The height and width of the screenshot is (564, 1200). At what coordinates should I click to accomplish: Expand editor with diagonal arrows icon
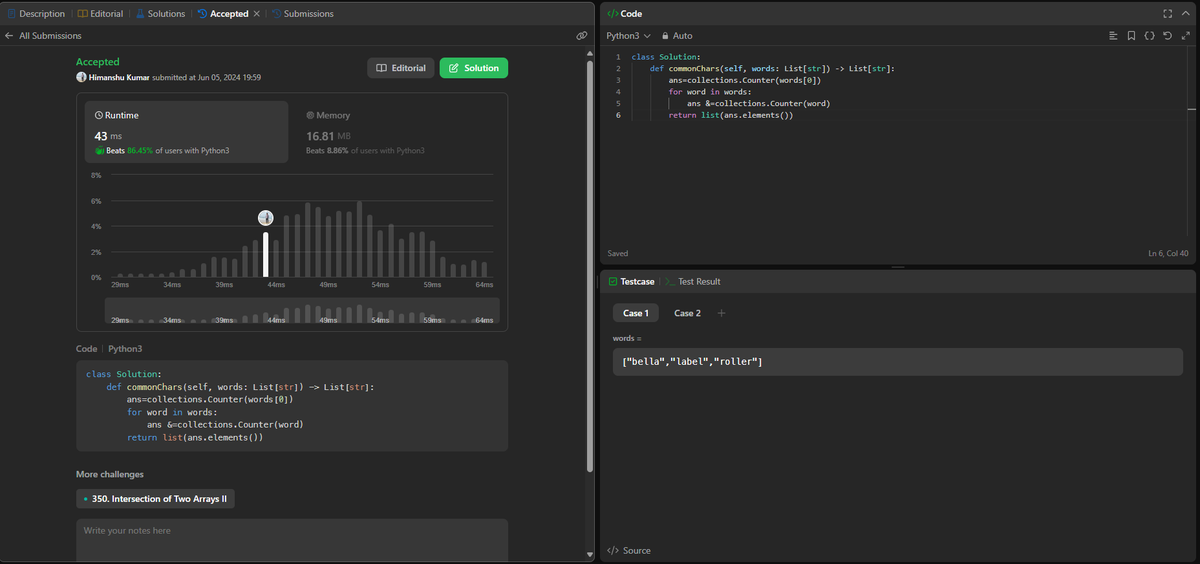click(x=1185, y=35)
